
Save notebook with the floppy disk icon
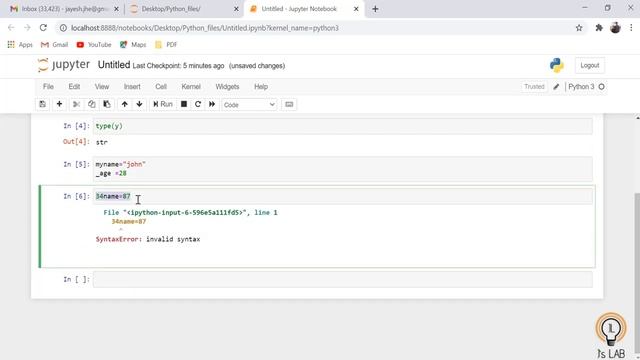coord(42,104)
